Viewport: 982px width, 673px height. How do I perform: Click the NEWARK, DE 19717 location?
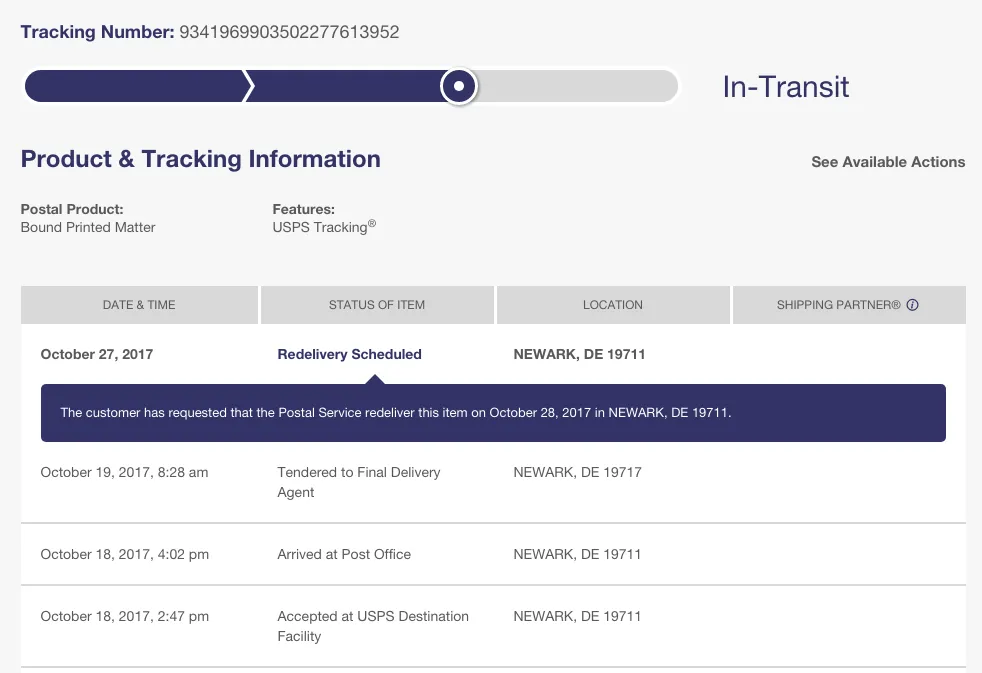[x=577, y=472]
